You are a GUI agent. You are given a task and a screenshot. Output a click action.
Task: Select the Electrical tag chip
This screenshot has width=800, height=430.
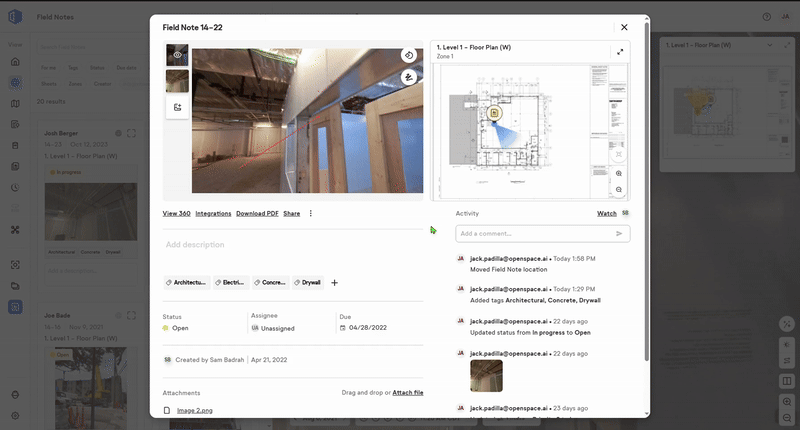[231, 283]
